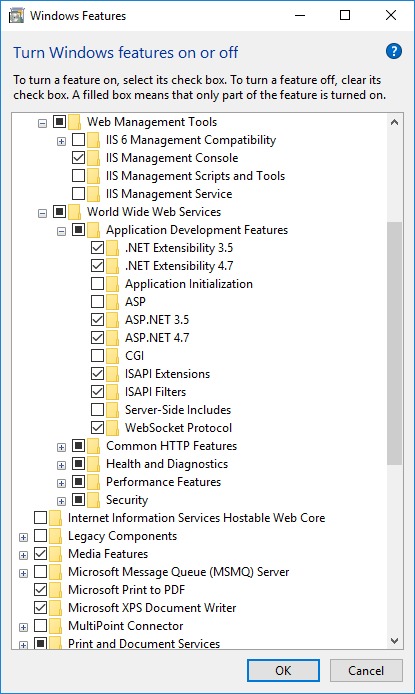415x694 pixels.
Task: Click the blue help question mark icon
Action: pos(393,51)
